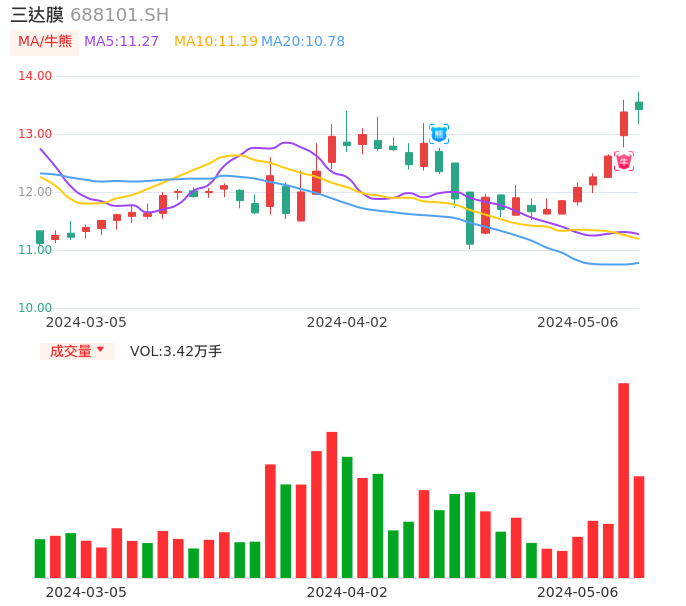
Task: Open the 成交量 indicator dropdown
Action: click(x=77, y=351)
